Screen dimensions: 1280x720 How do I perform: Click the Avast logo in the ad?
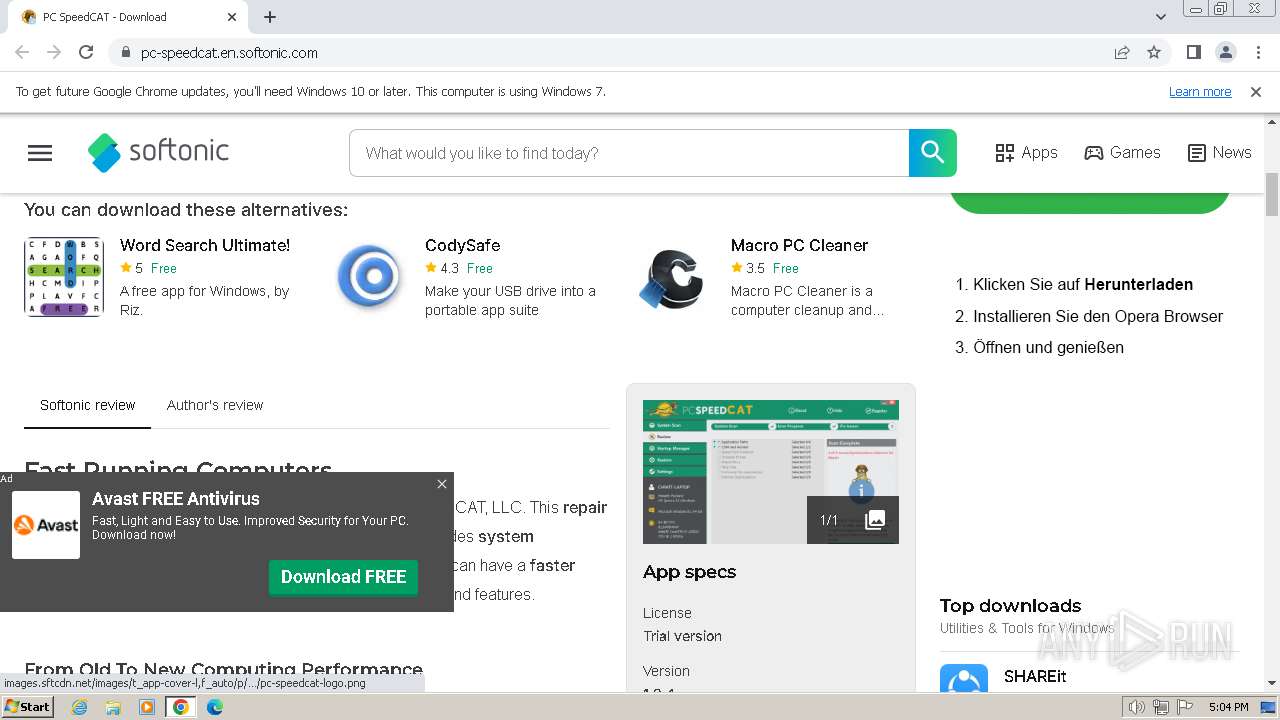(46, 525)
